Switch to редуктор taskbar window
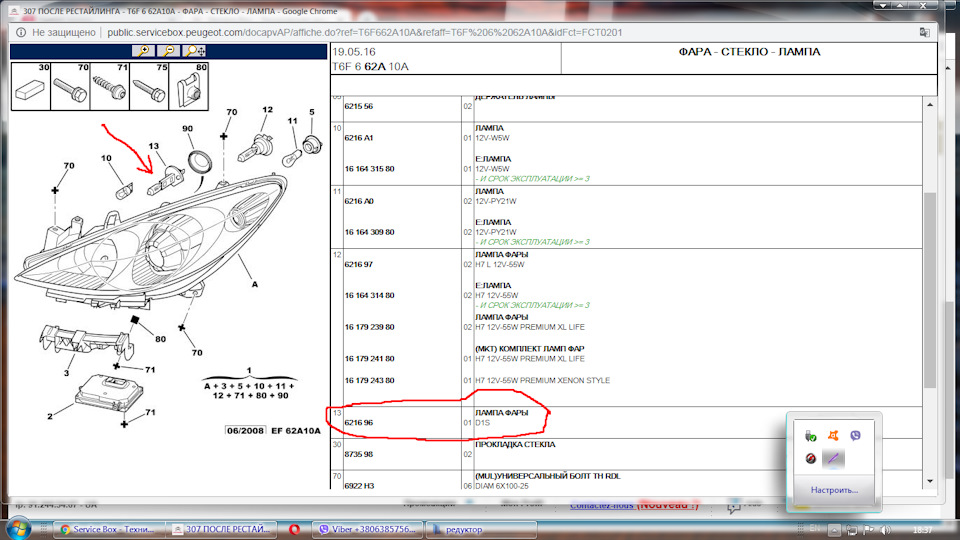The width and height of the screenshot is (960, 540). point(481,530)
